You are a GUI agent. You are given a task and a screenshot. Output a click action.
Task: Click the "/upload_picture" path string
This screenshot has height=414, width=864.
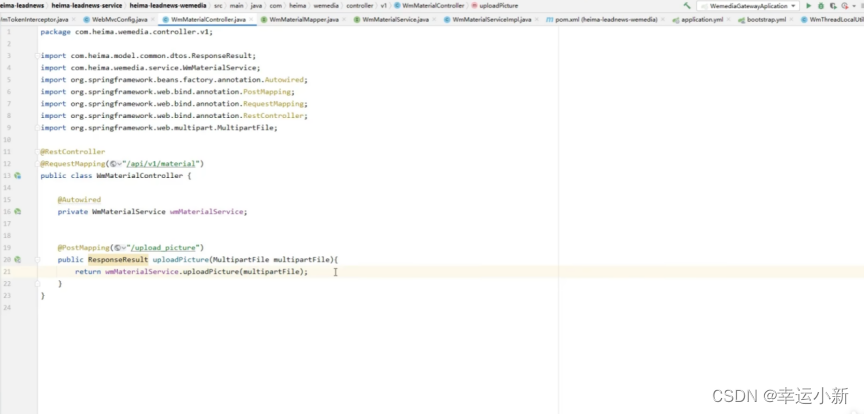pyautogui.click(x=165, y=248)
